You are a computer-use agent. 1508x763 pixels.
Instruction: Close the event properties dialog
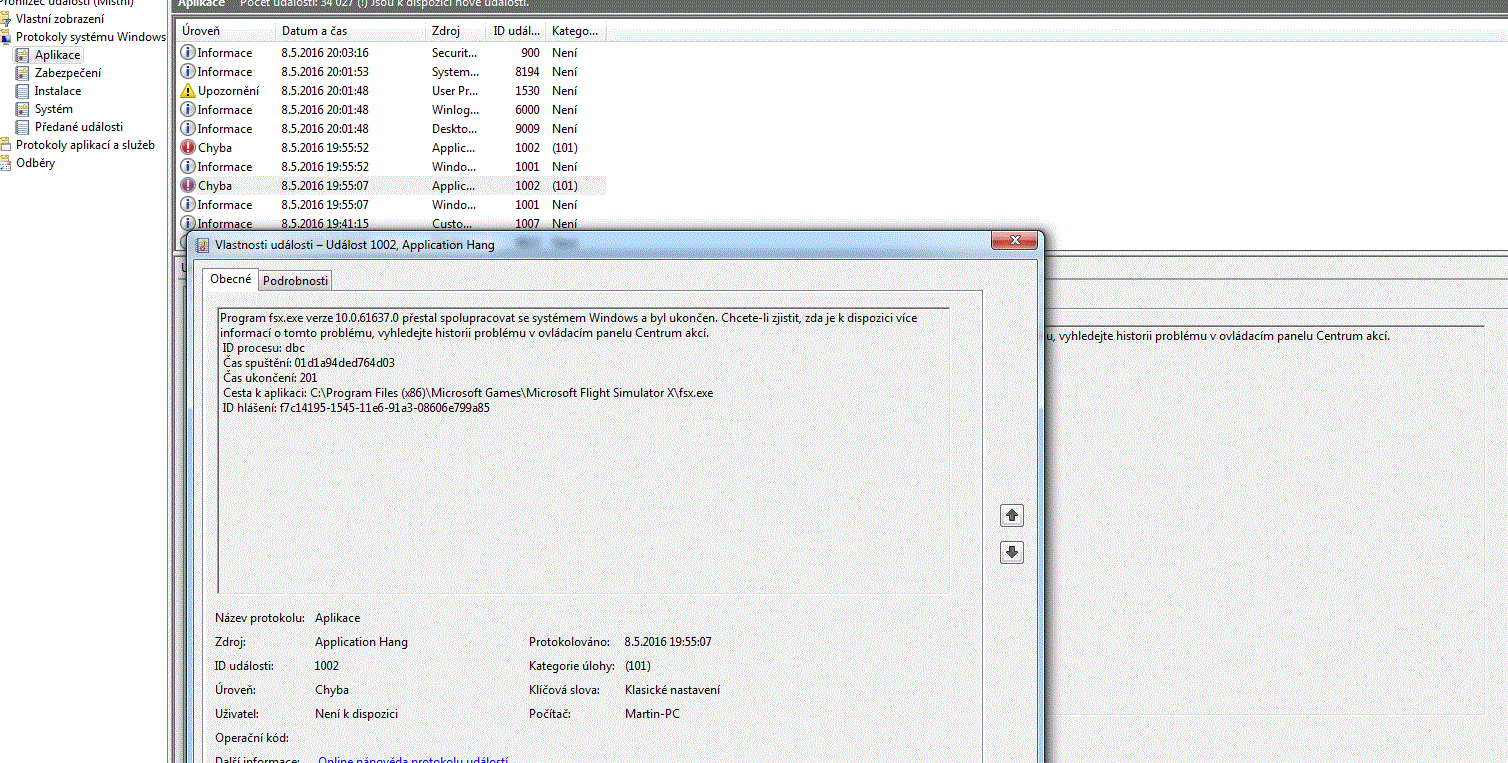[1013, 241]
